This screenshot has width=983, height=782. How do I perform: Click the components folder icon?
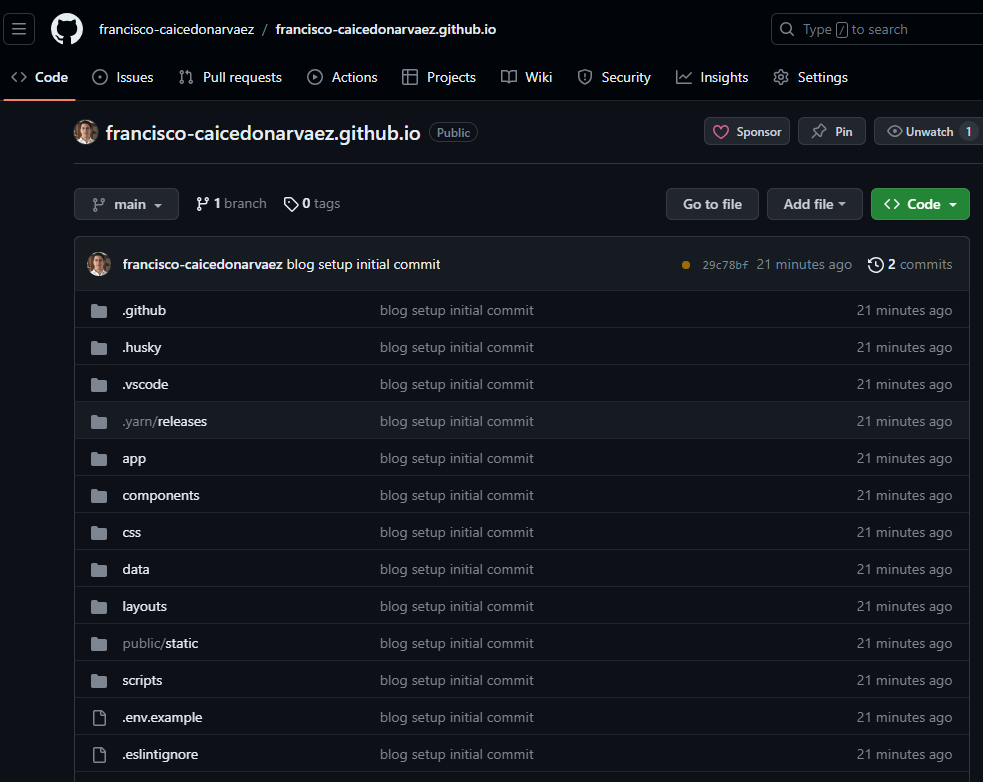(99, 495)
